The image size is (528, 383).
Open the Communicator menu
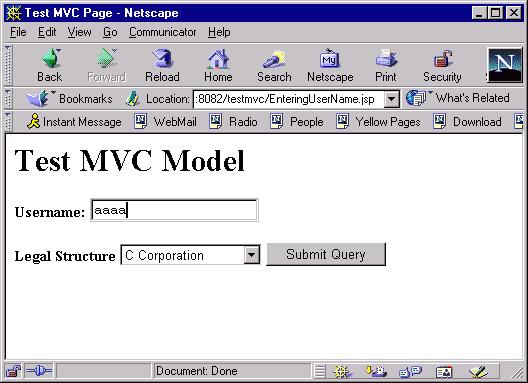click(162, 32)
